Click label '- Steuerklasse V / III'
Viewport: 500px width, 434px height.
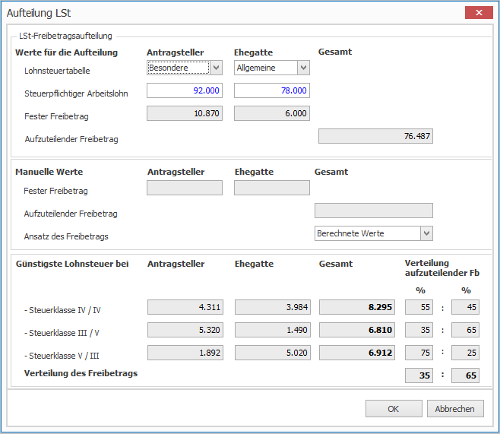(x=62, y=356)
